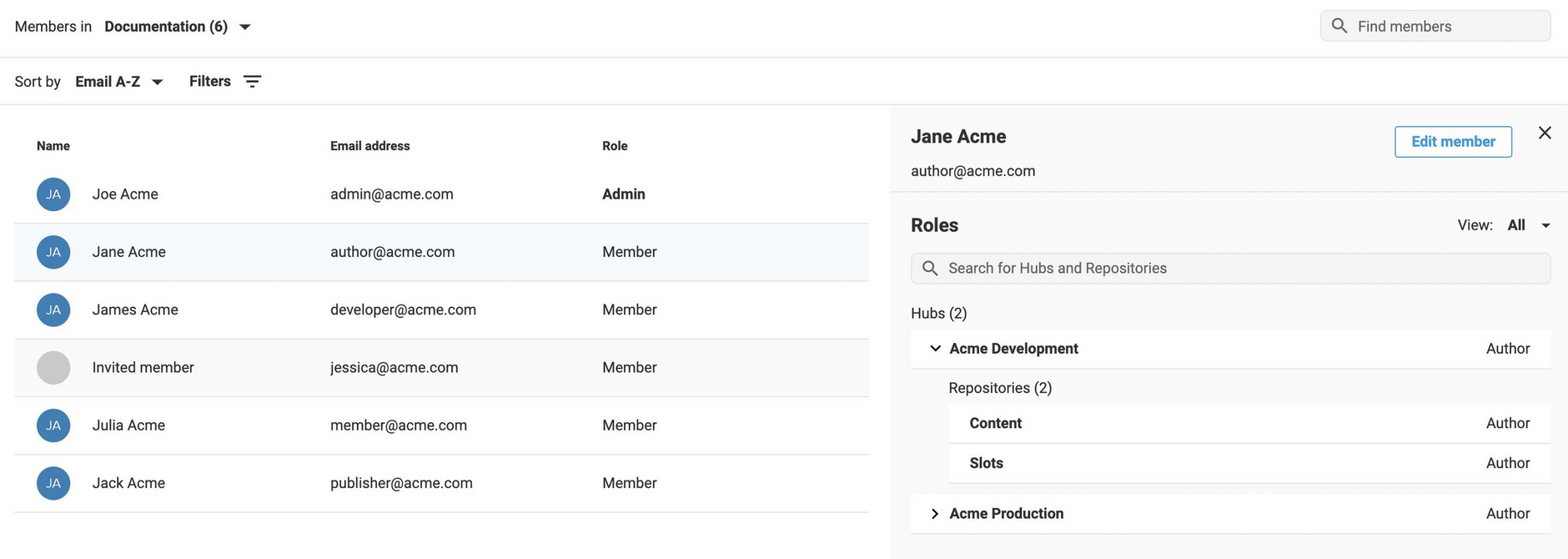Click the jessica@acme.com email cell
1568x559 pixels.
click(x=395, y=367)
